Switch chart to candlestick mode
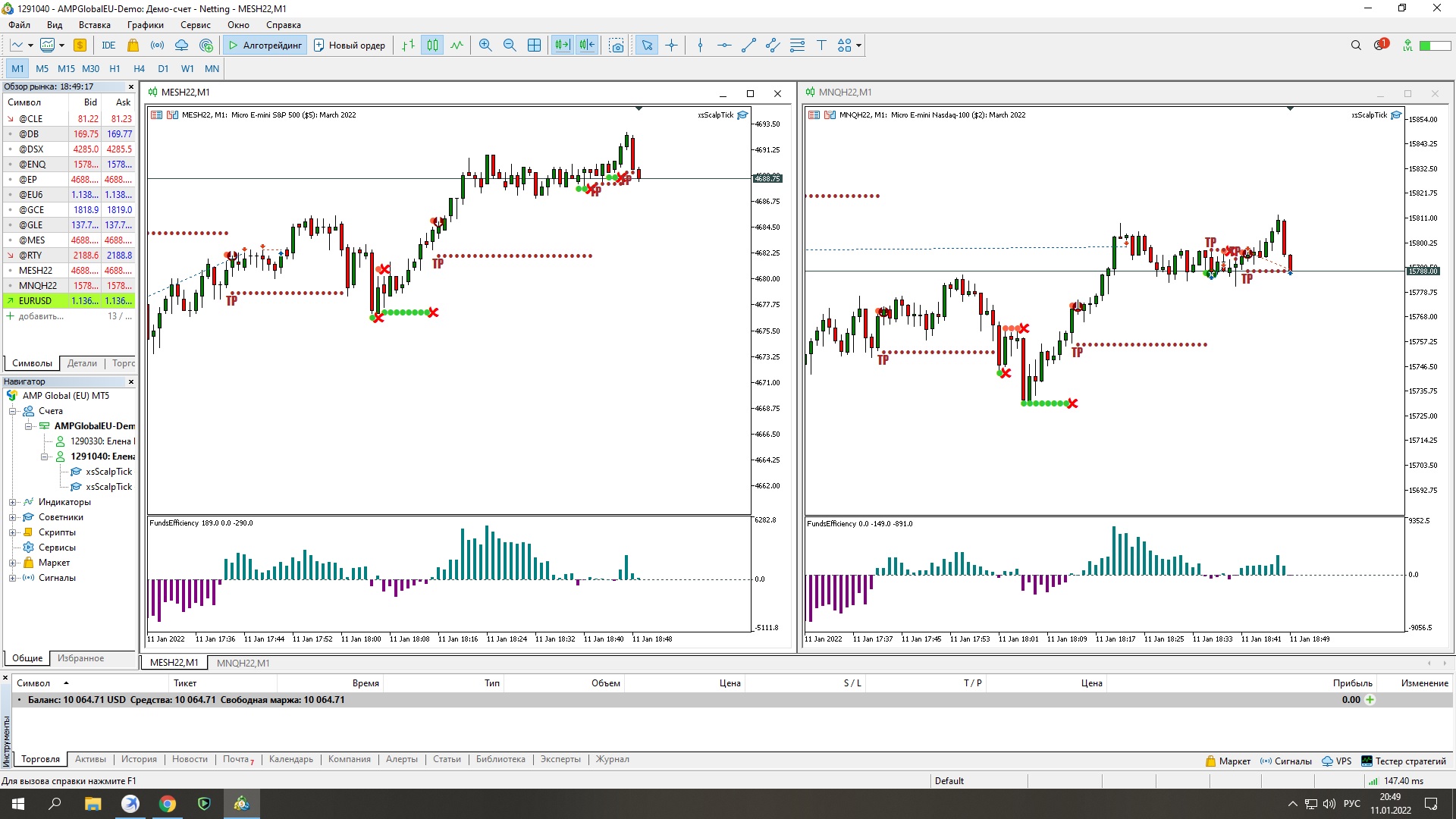The image size is (1456, 819). (432, 45)
